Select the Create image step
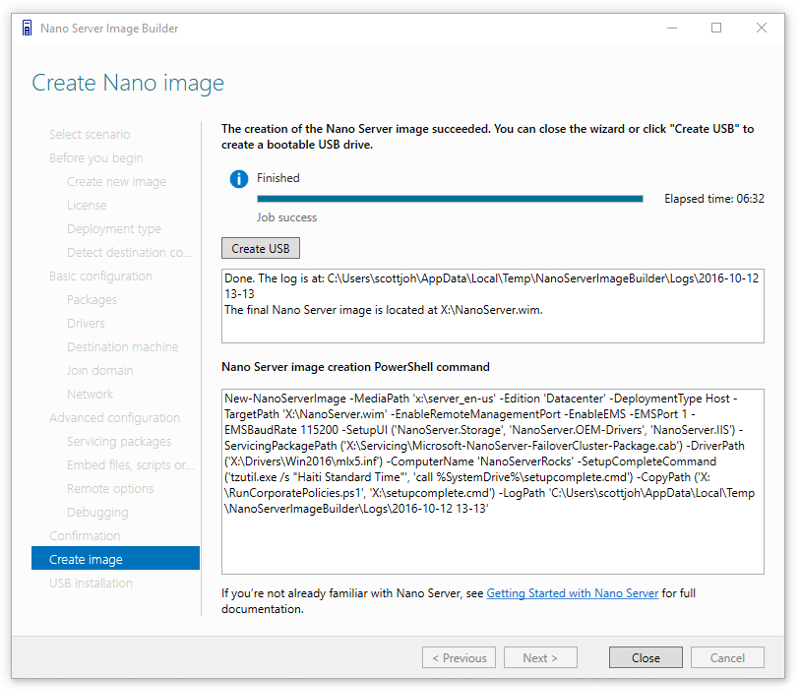Viewport: 800px width, 691px height. coord(115,559)
